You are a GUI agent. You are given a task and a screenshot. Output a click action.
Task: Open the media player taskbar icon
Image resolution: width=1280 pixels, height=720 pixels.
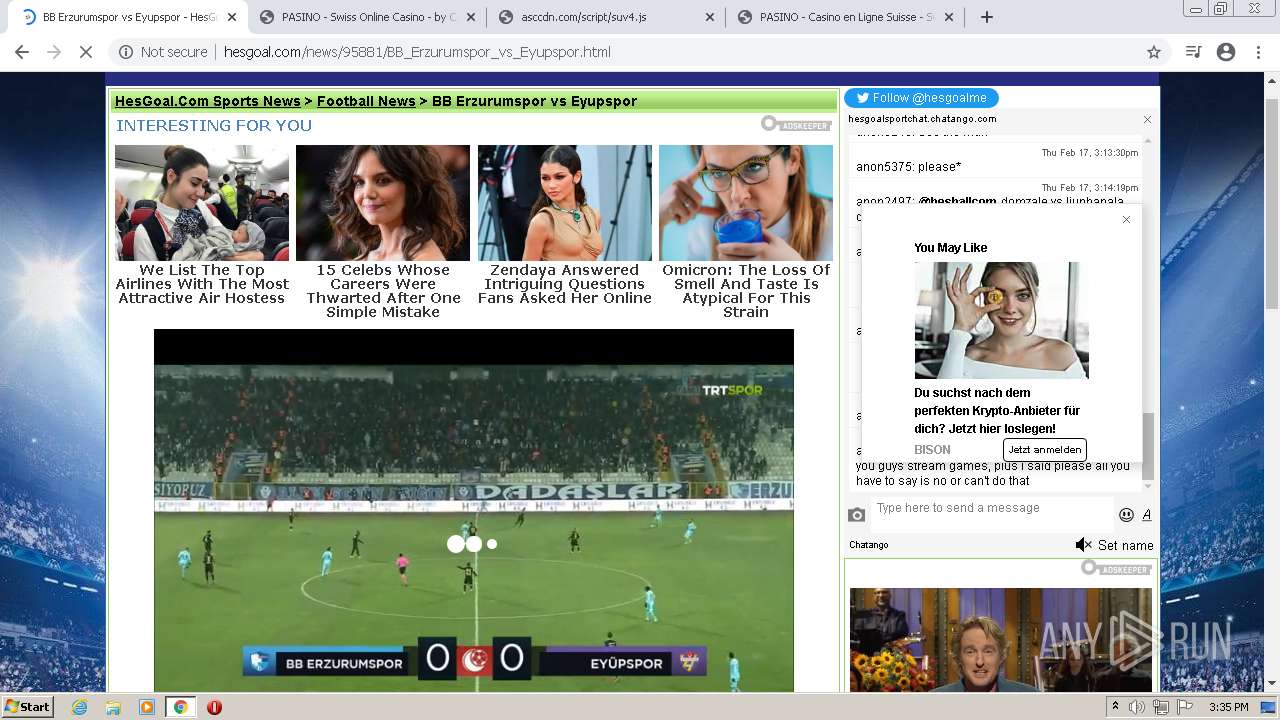pos(147,707)
